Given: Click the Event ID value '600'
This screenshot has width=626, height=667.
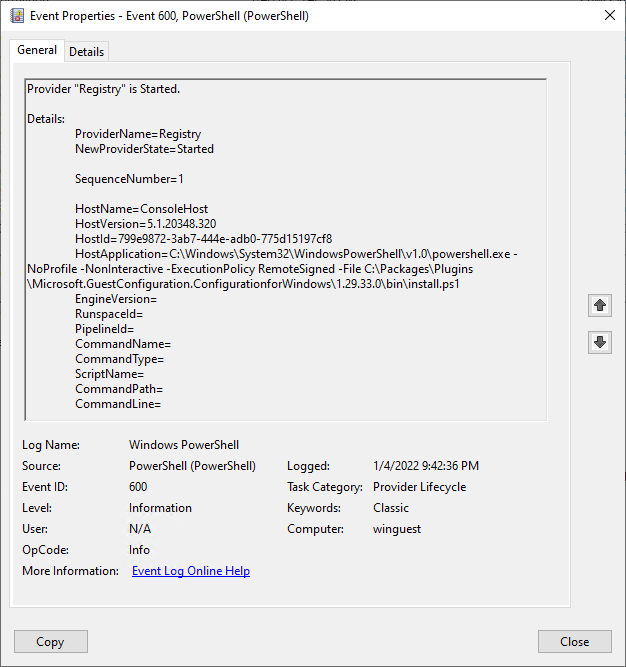Looking at the screenshot, I should 138,487.
